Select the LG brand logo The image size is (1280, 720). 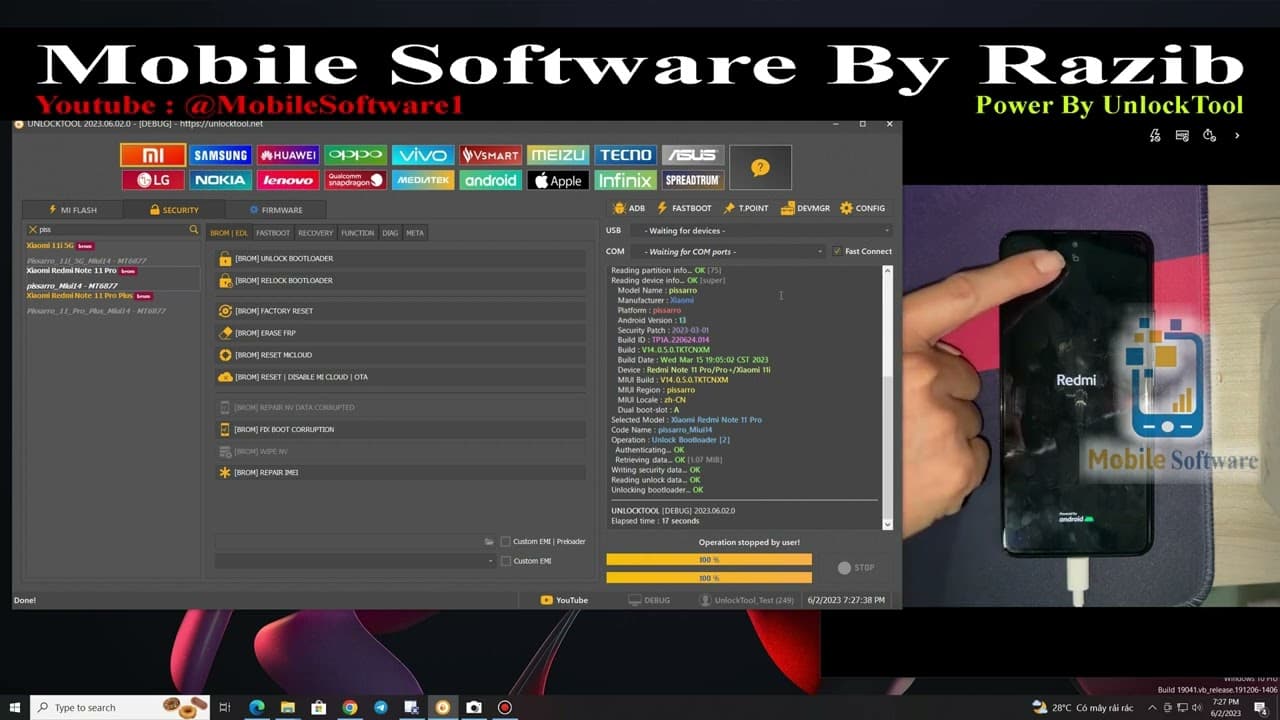(x=153, y=180)
